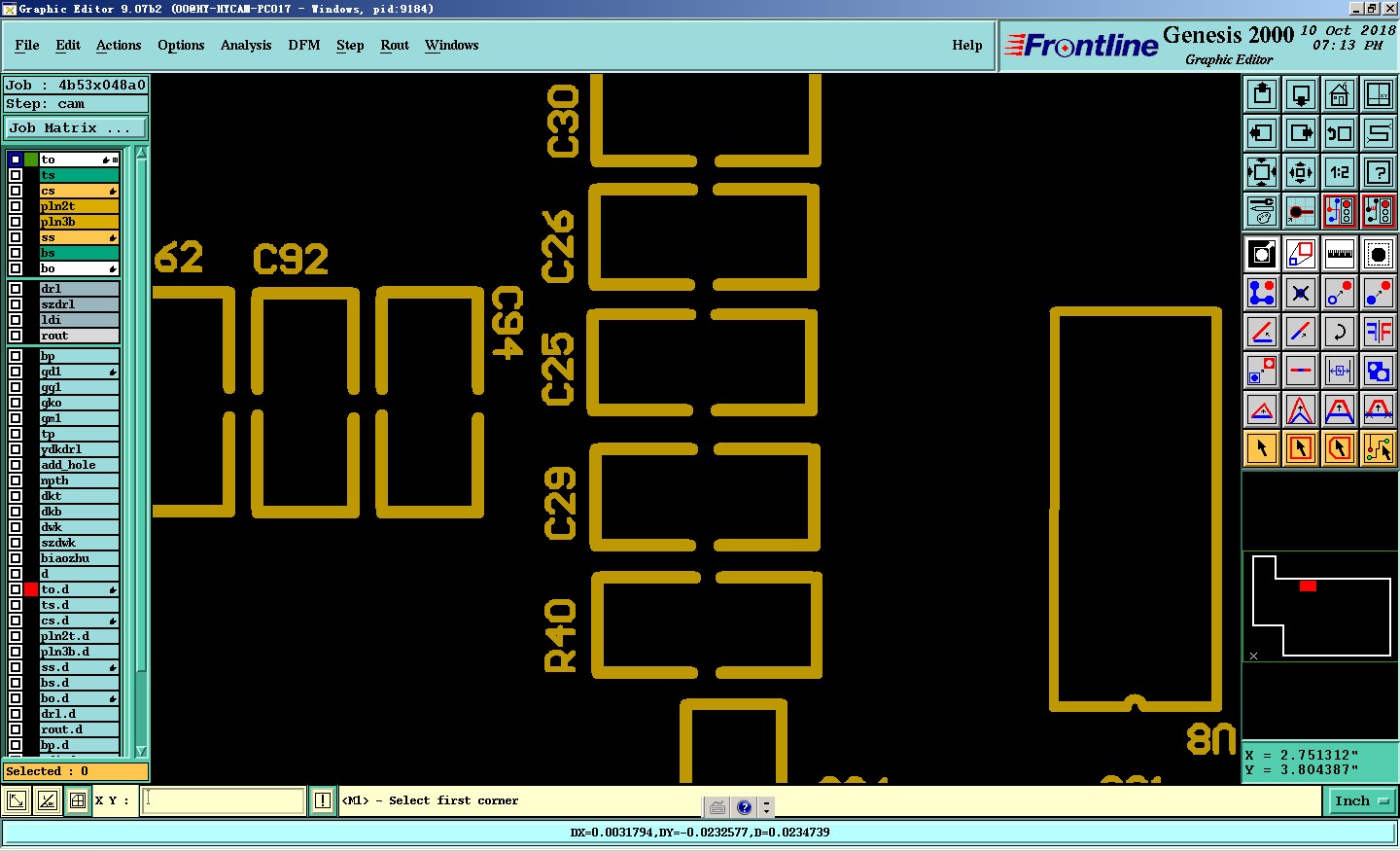Toggle visibility checkbox for layer to.d
The width and height of the screenshot is (1400, 852).
coord(16,589)
